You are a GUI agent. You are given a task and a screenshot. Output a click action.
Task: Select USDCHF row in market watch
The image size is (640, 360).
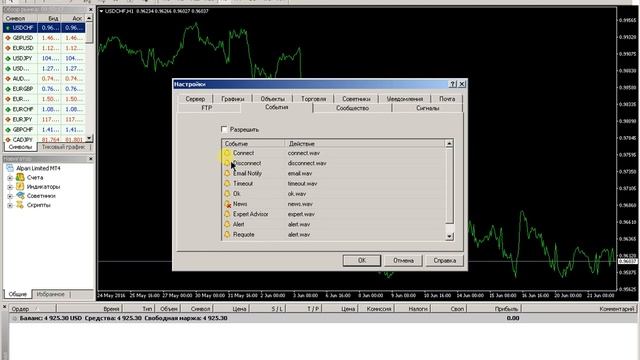(44, 28)
